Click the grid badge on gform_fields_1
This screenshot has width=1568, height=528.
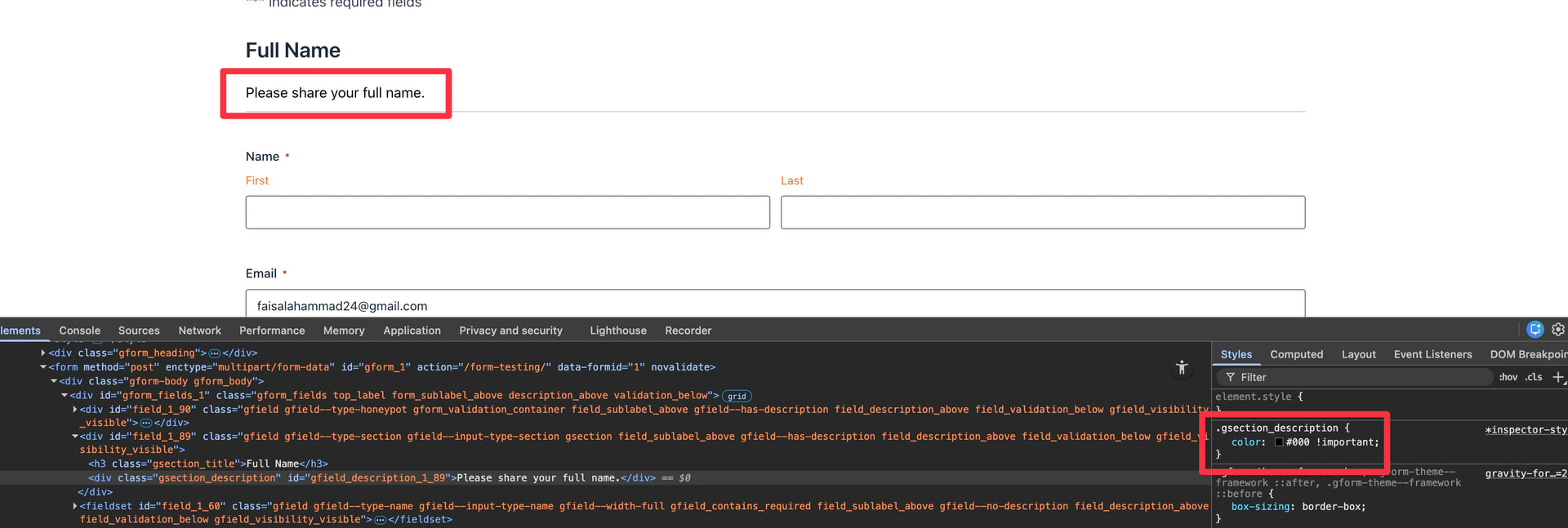(x=737, y=396)
